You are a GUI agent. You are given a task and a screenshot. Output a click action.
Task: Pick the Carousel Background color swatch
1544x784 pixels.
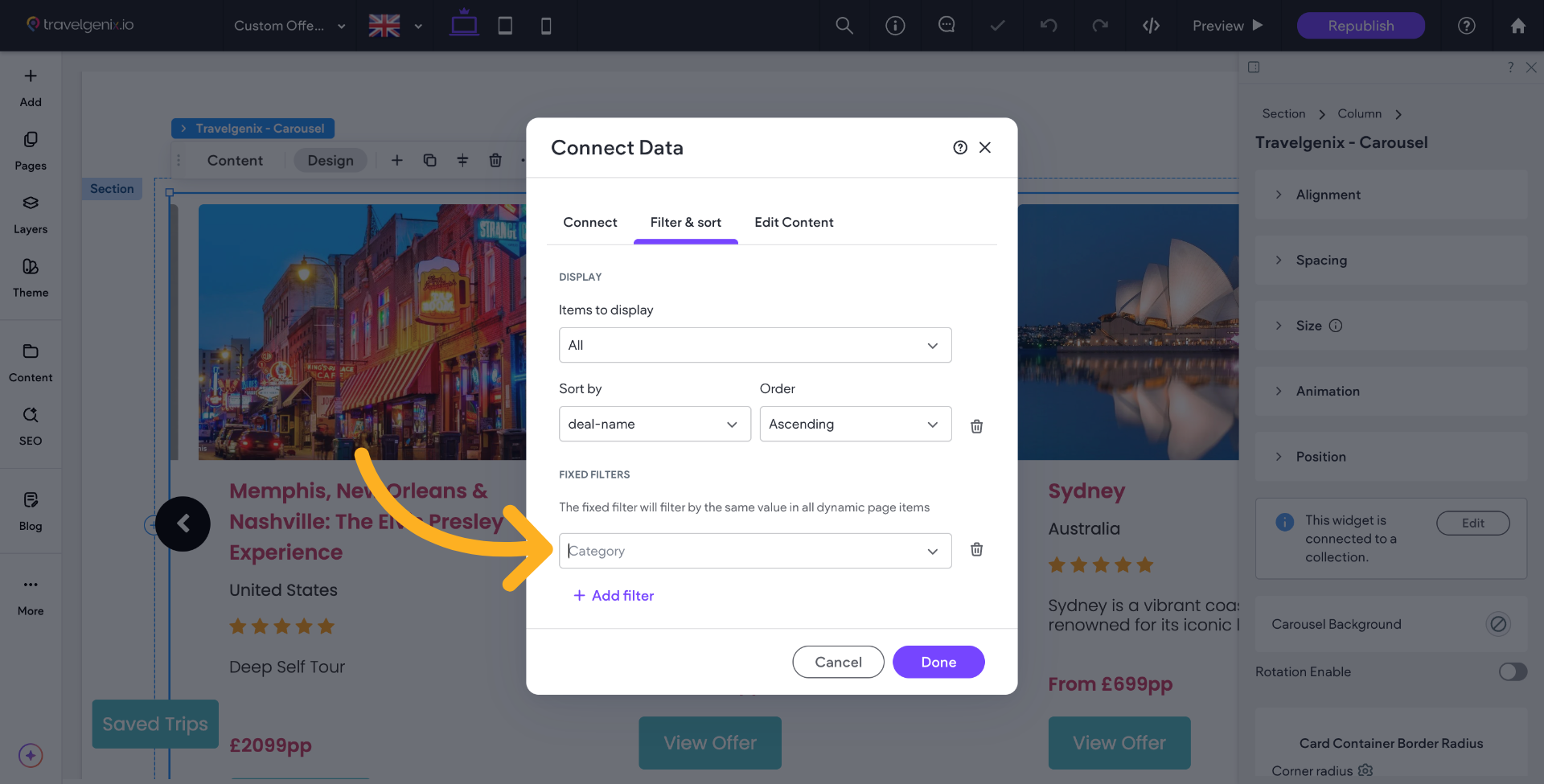point(1497,624)
